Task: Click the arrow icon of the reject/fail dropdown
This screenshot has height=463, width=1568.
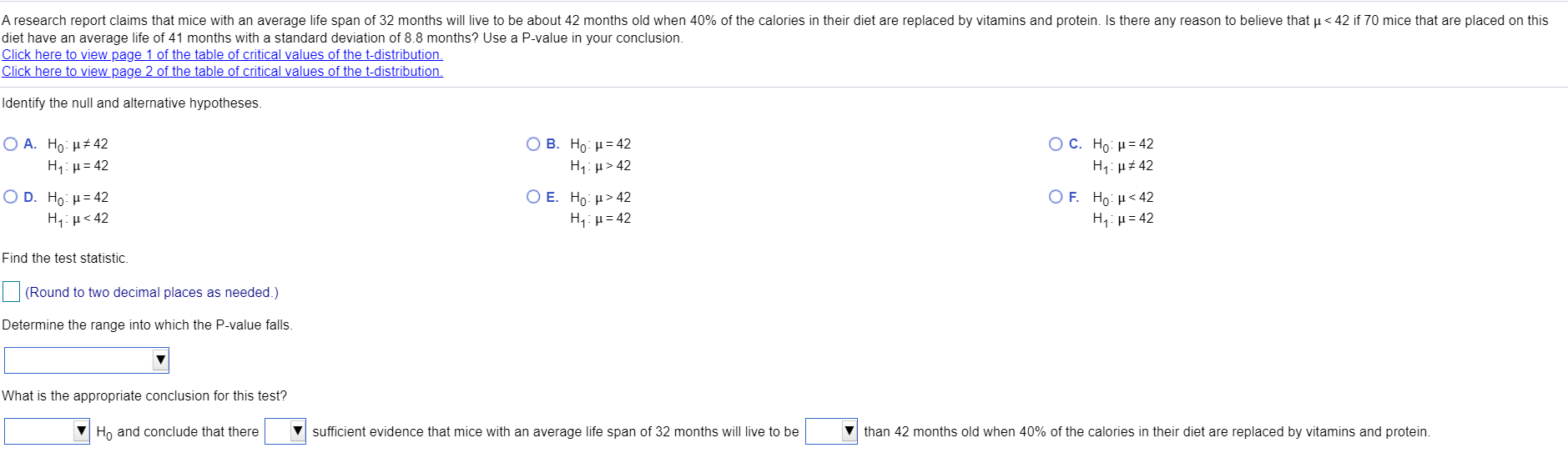Action: [82, 431]
